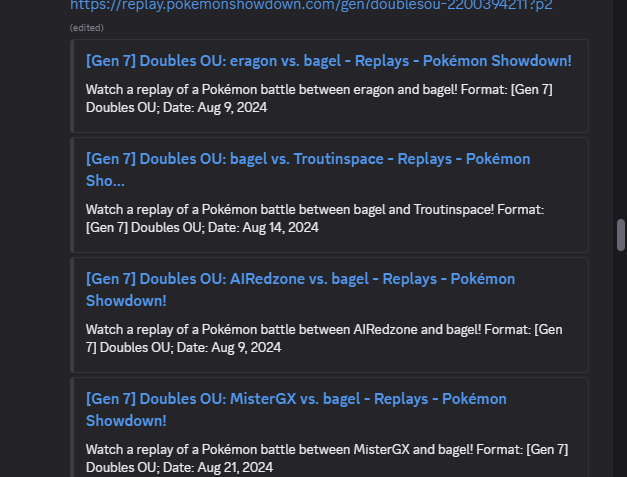Viewport: 627px width, 477px height.
Task: Open the bagel vs. Troutinspace replay title
Action: point(308,170)
